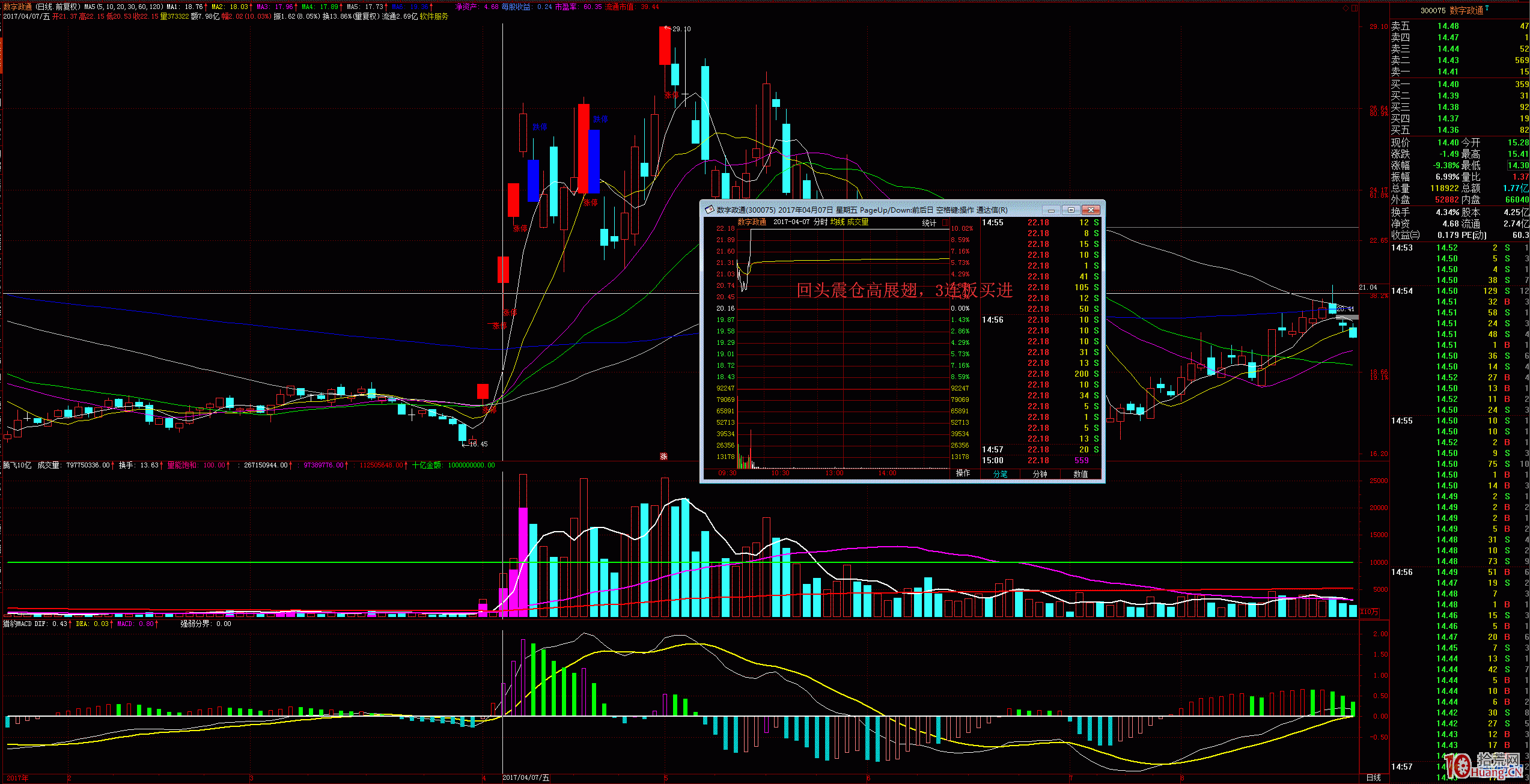Screen dimensions: 1530x784
Task: Click the green 10000 reference line in volume panel
Action: click(680, 562)
